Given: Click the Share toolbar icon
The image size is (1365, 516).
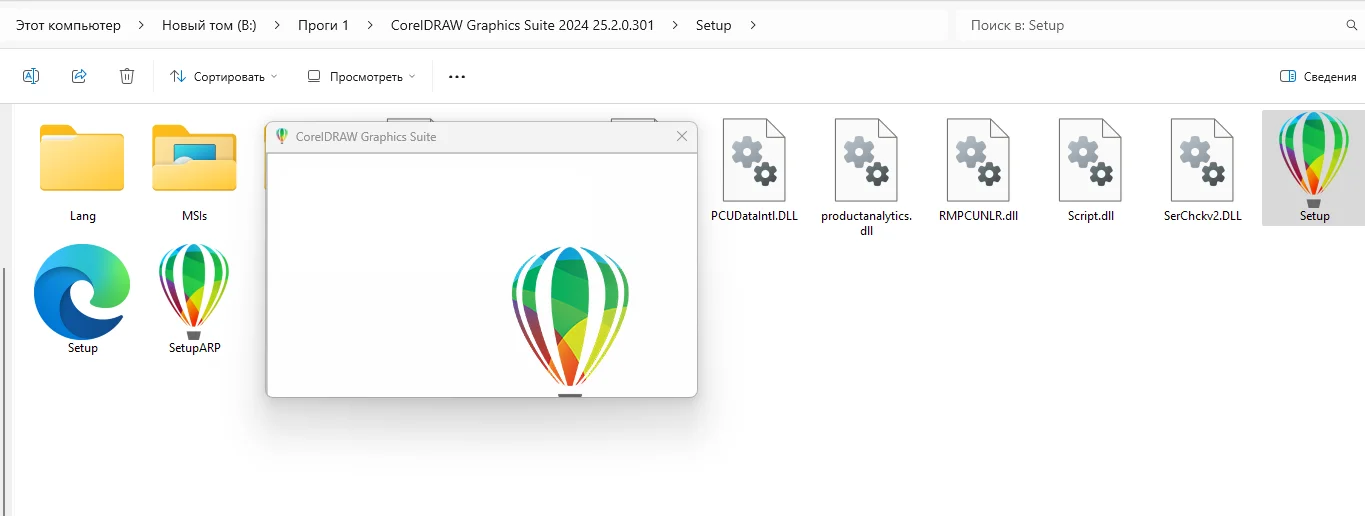Looking at the screenshot, I should click(79, 76).
